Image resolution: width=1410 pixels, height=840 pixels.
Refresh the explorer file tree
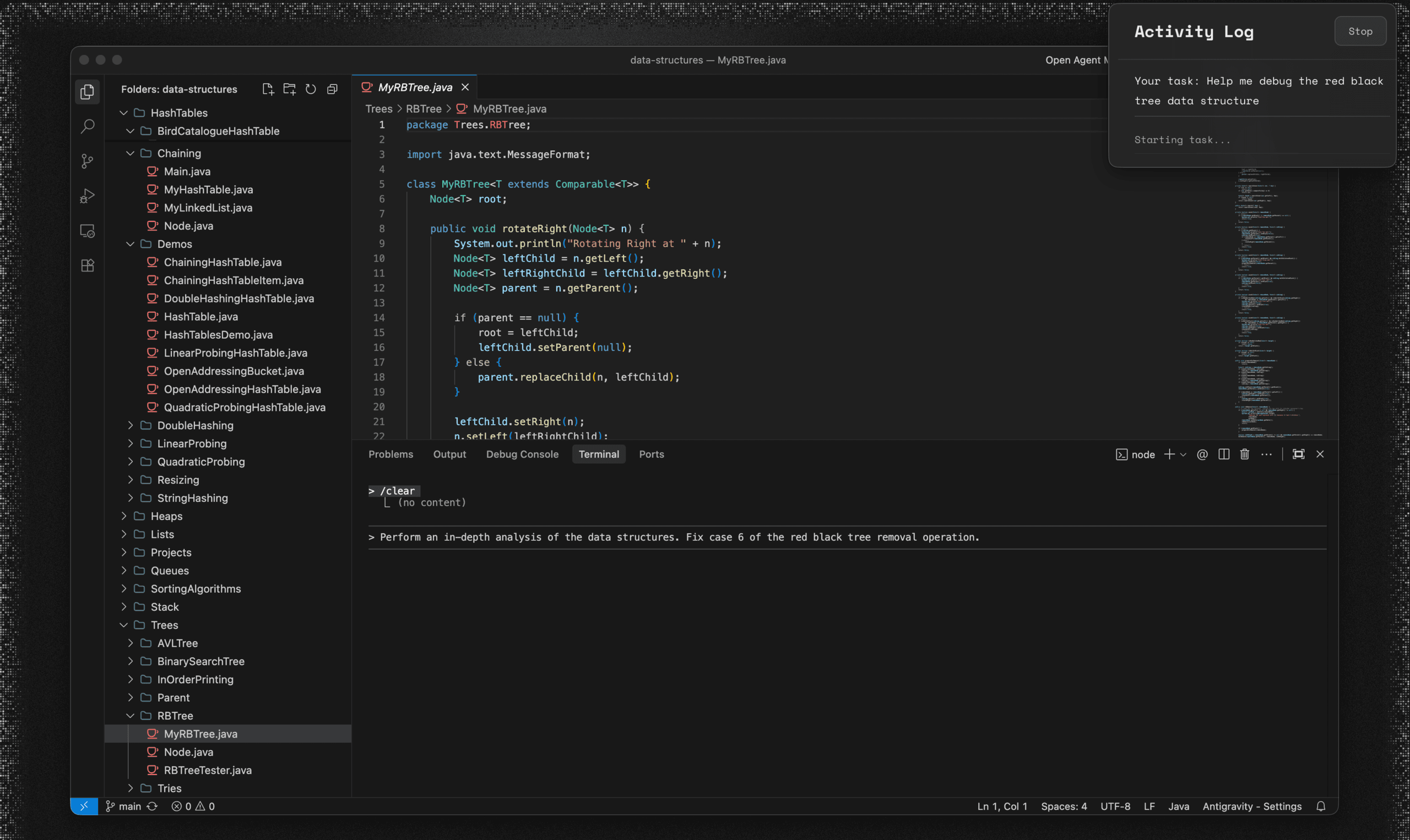pyautogui.click(x=310, y=89)
